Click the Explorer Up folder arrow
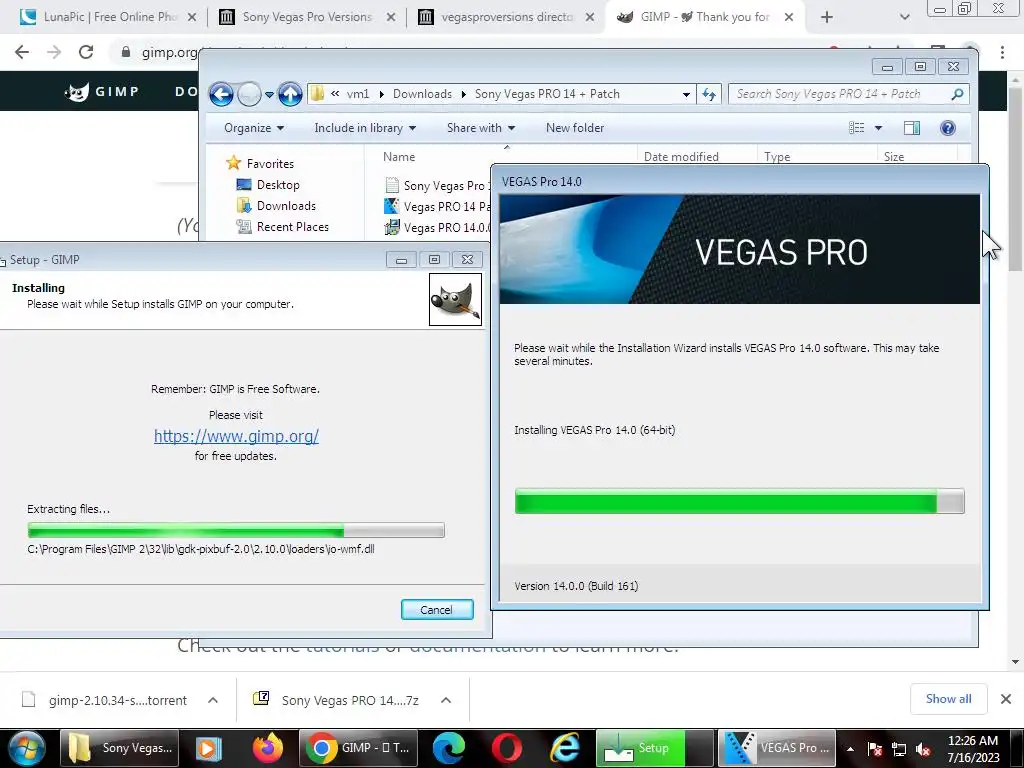The image size is (1024, 768). [x=290, y=95]
